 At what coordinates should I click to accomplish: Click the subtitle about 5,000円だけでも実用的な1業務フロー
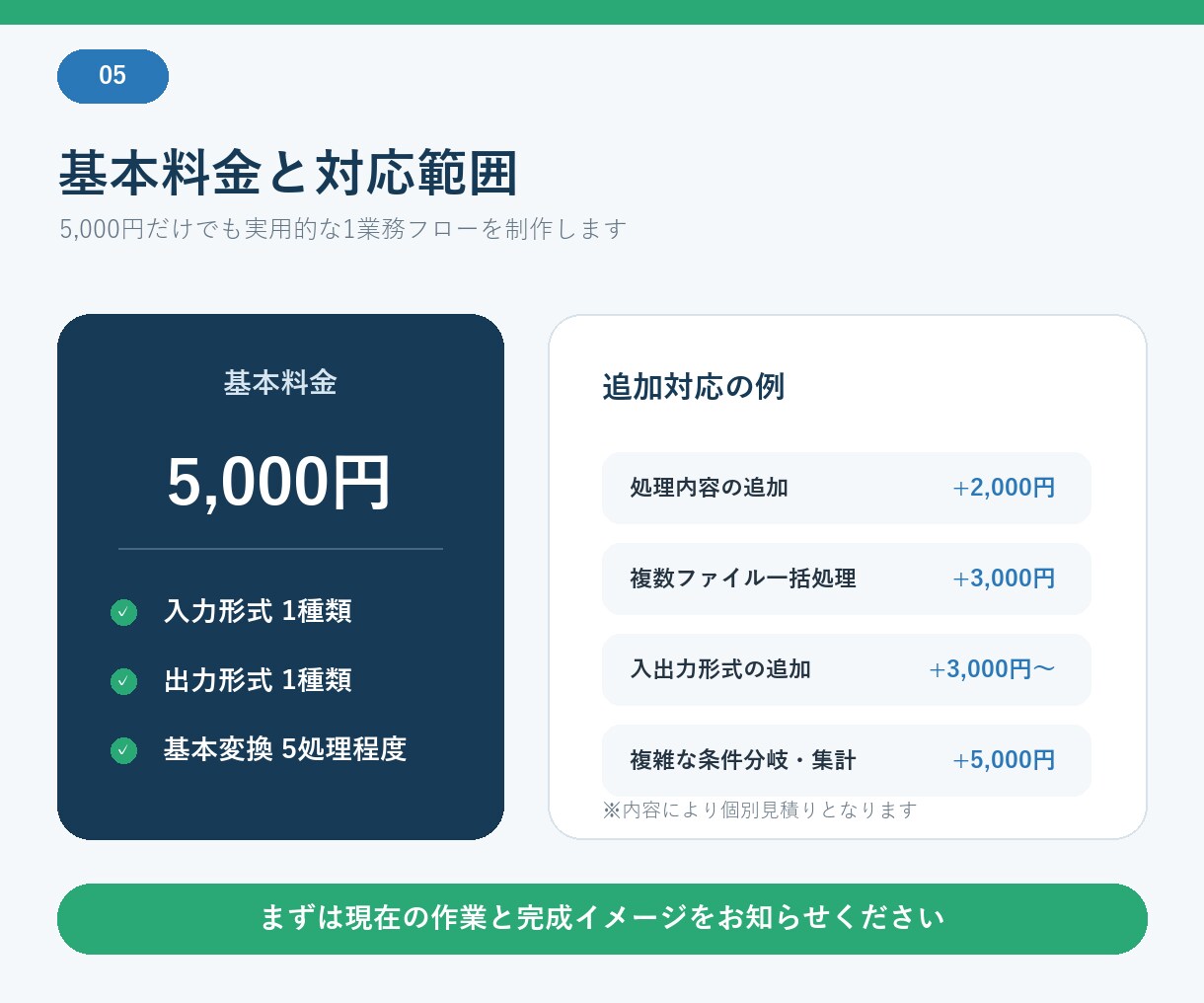tap(342, 229)
